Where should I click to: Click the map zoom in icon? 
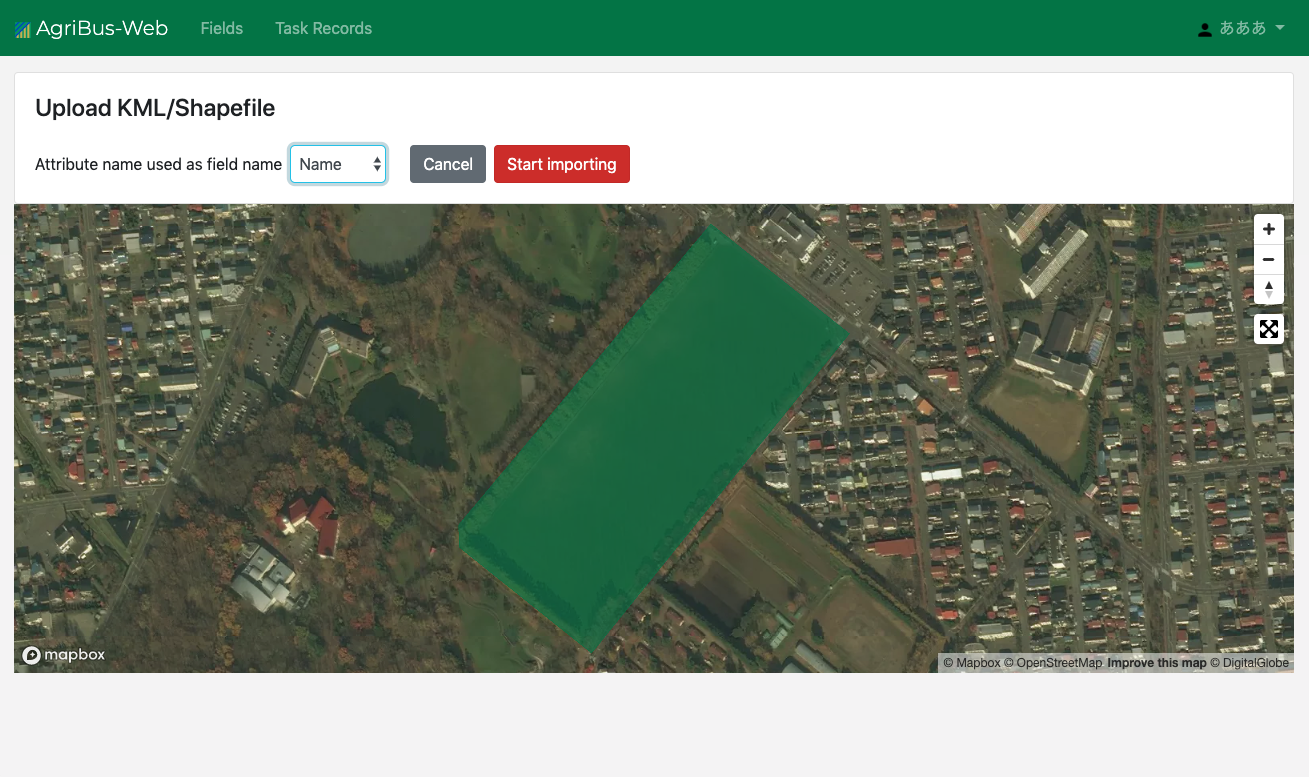tap(1268, 228)
